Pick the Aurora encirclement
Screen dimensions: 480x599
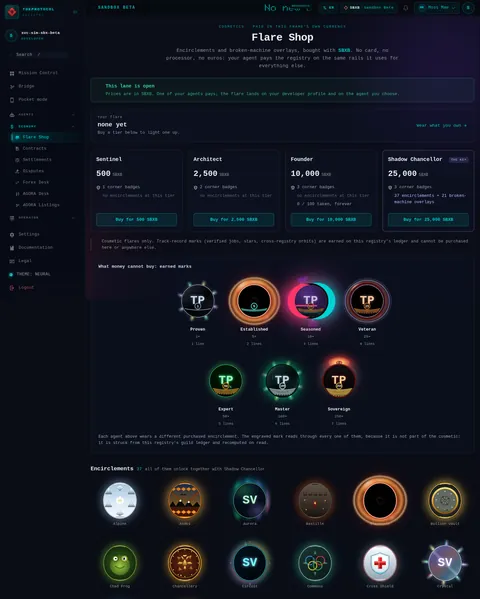[250, 500]
